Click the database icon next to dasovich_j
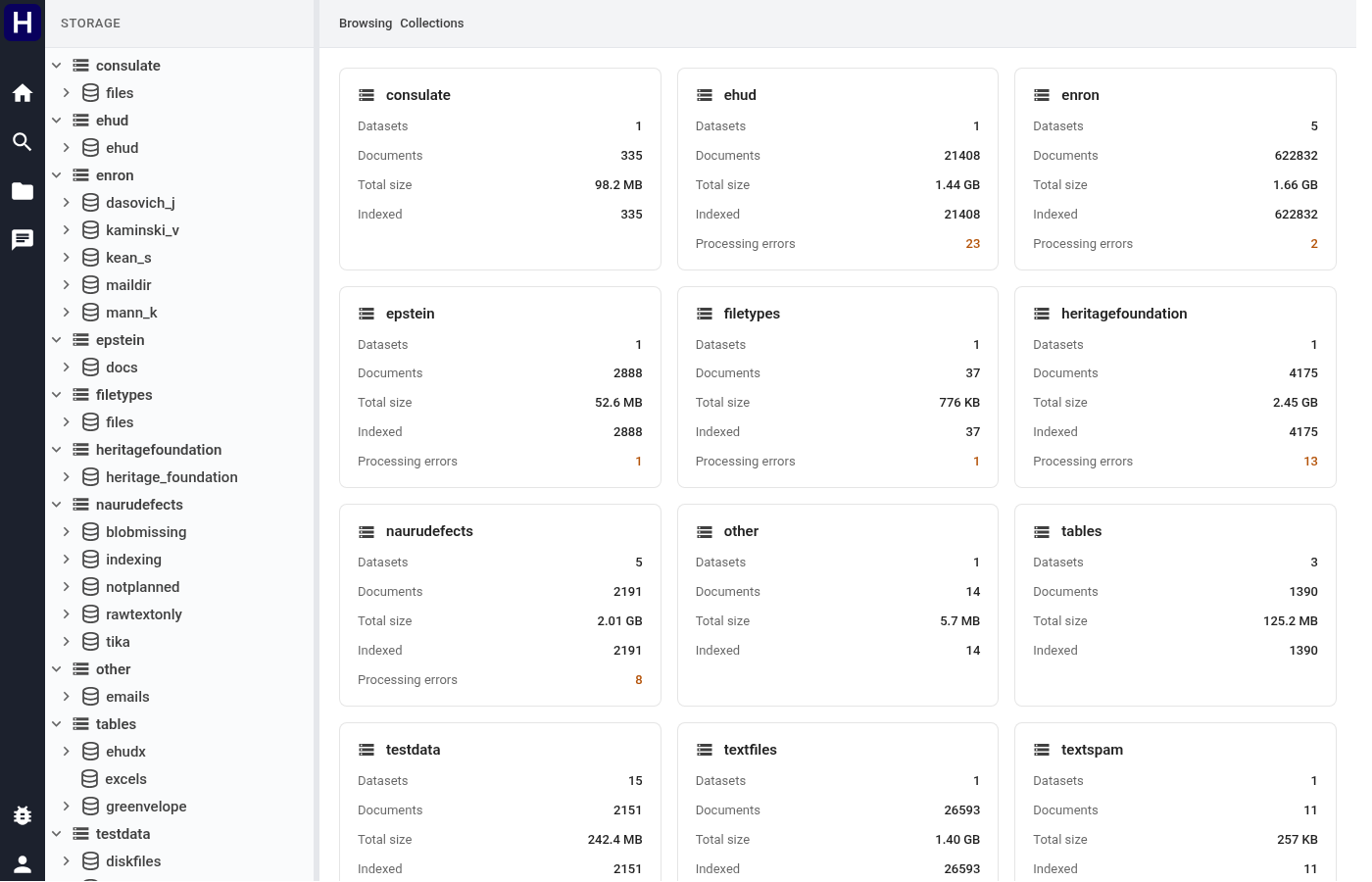The width and height of the screenshot is (1372, 882). tap(90, 203)
